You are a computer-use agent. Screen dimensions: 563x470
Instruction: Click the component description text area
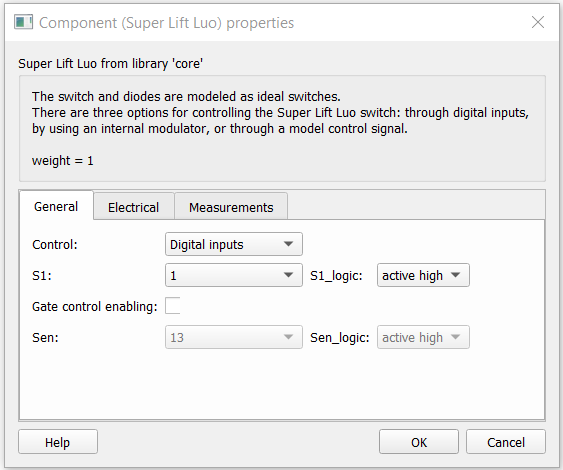(x=282, y=129)
